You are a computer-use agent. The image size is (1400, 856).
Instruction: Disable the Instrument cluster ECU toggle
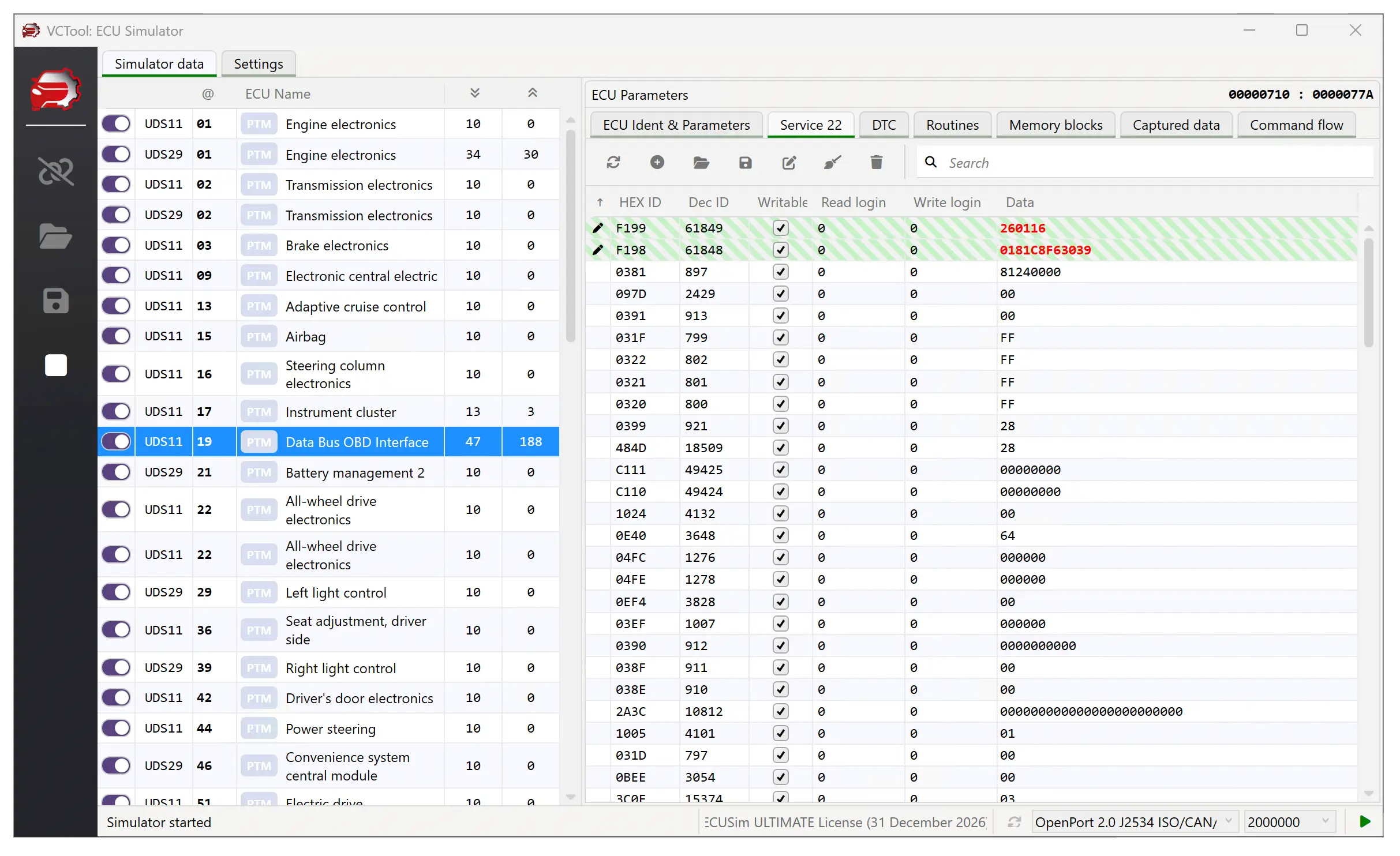(x=117, y=412)
